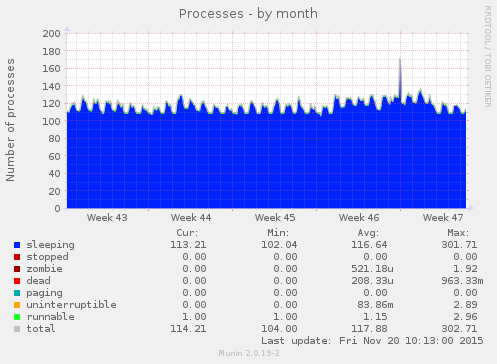Viewport: 497px width, 364px height.
Task: Click zombie average value 521.18u
Action: click(372, 269)
